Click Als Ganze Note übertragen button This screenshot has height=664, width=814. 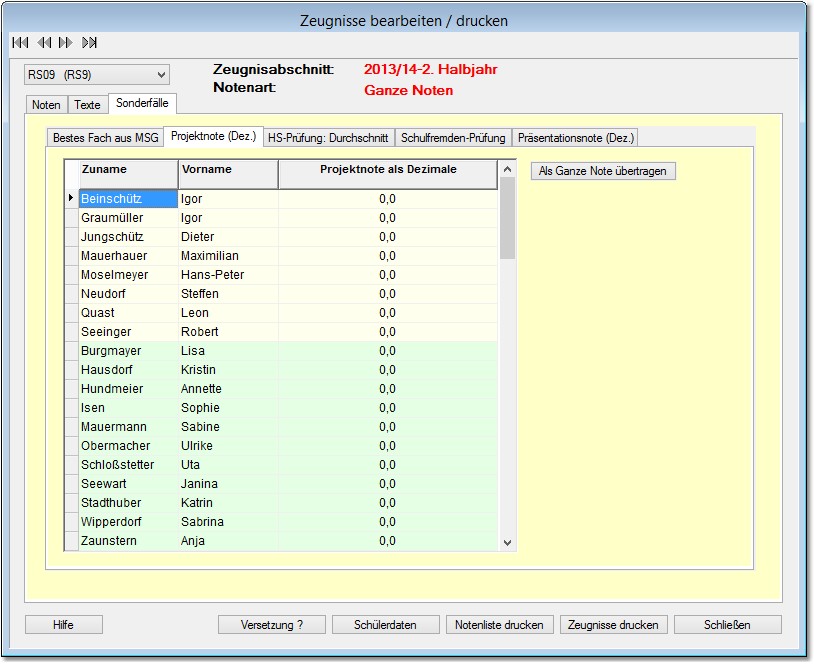click(x=603, y=171)
